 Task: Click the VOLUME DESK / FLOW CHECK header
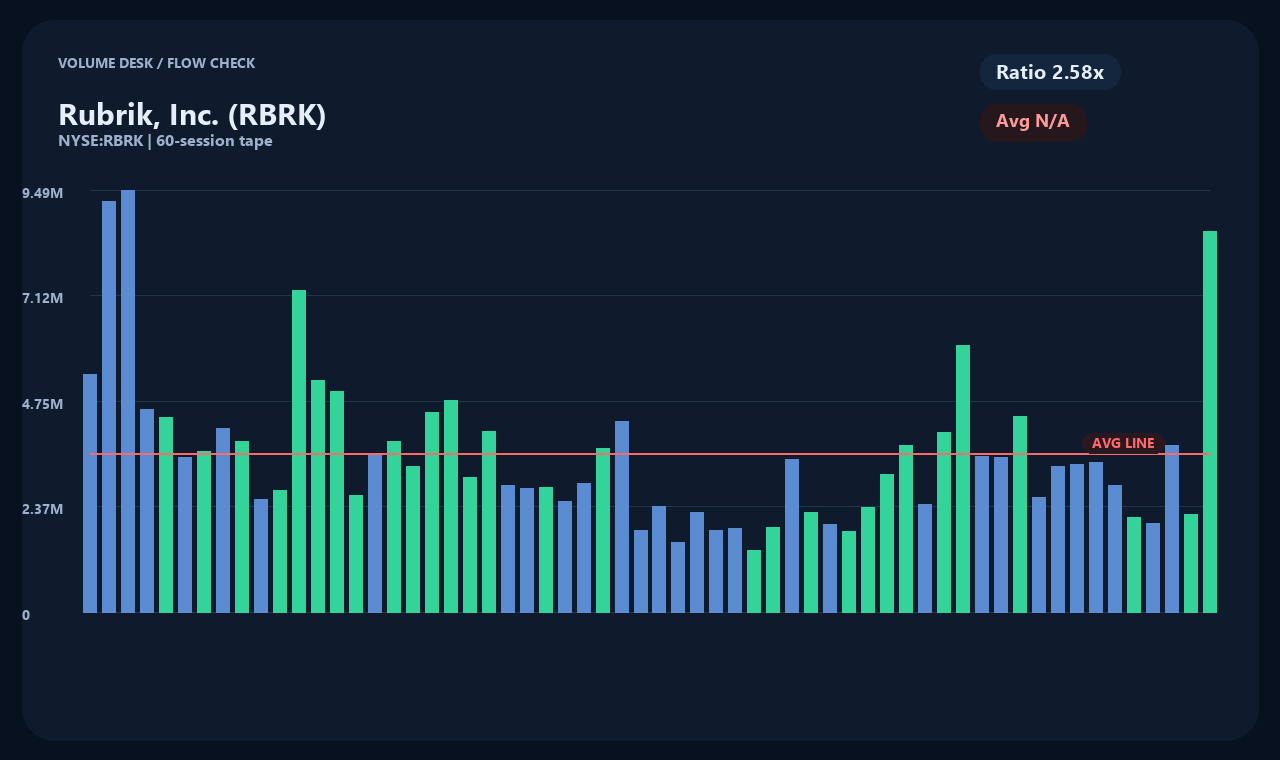(156, 63)
